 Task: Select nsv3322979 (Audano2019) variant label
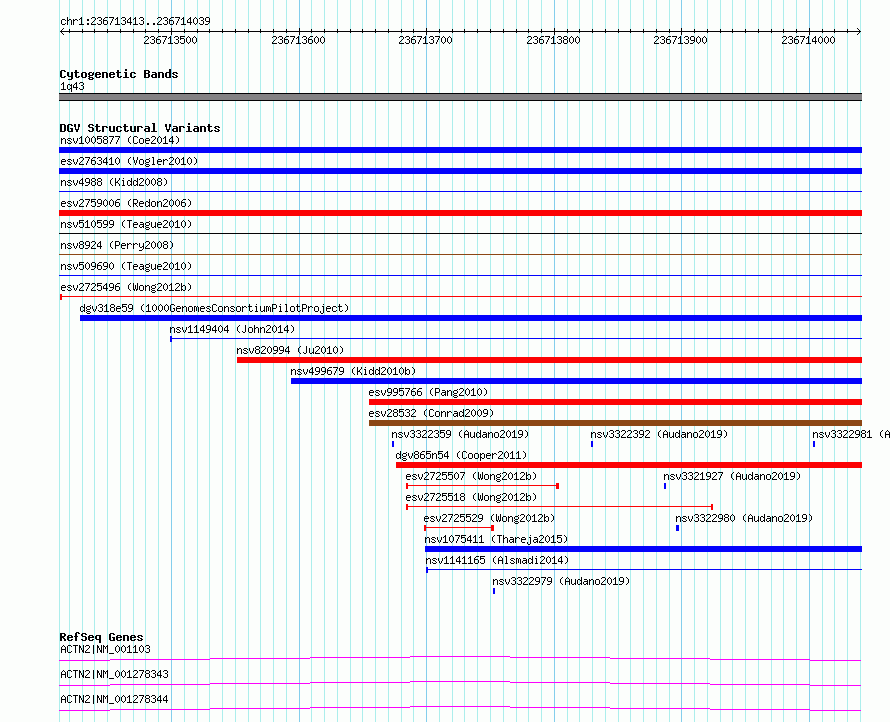click(561, 581)
